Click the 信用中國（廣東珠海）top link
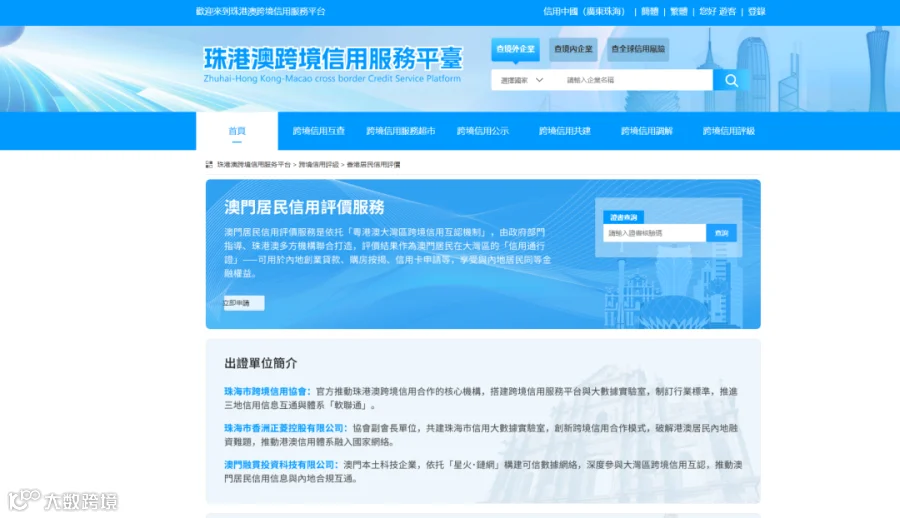This screenshot has height=518, width=900. 584,11
